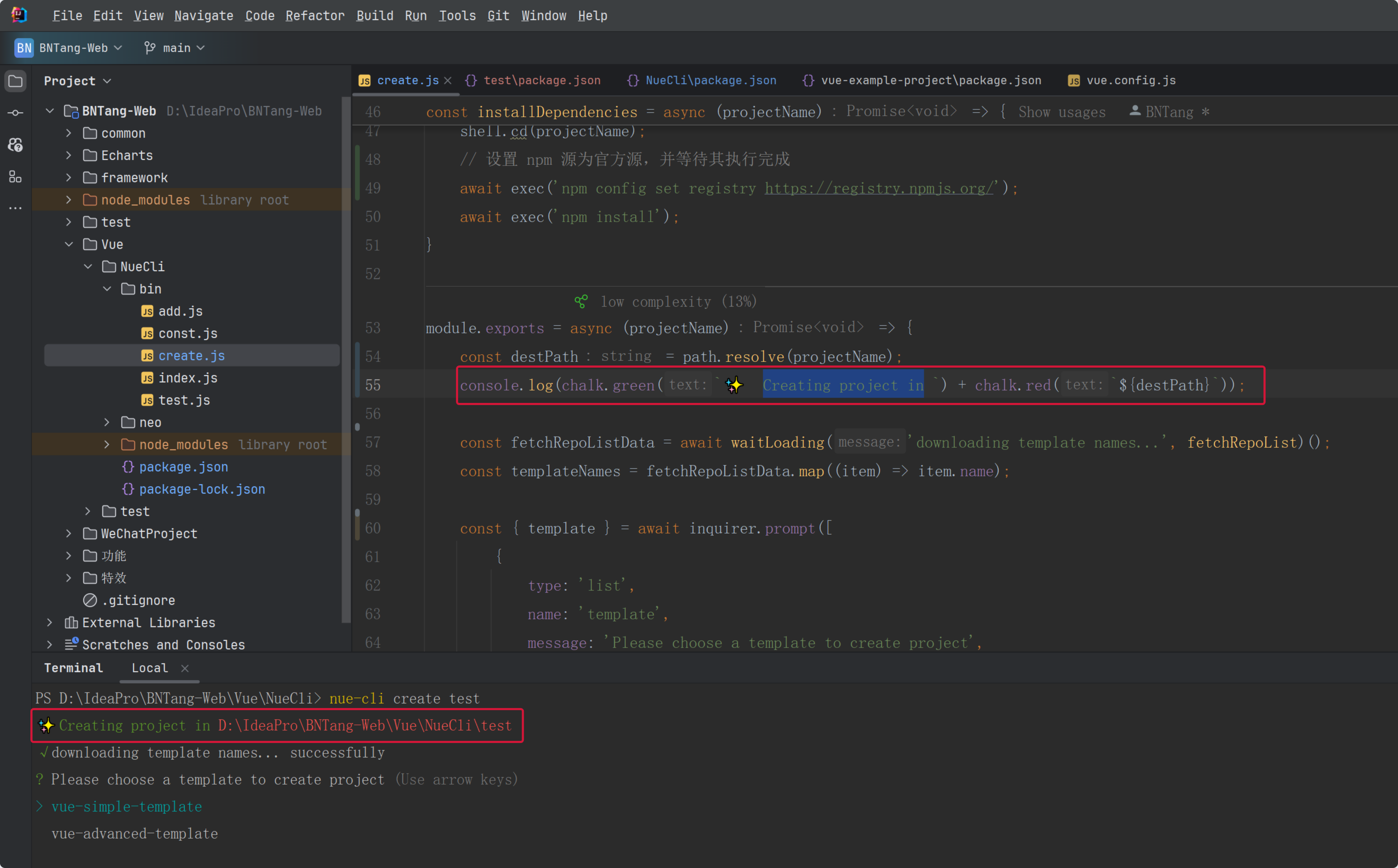1398x868 pixels.
Task: Expand the WeChatProject folder
Action: (69, 534)
